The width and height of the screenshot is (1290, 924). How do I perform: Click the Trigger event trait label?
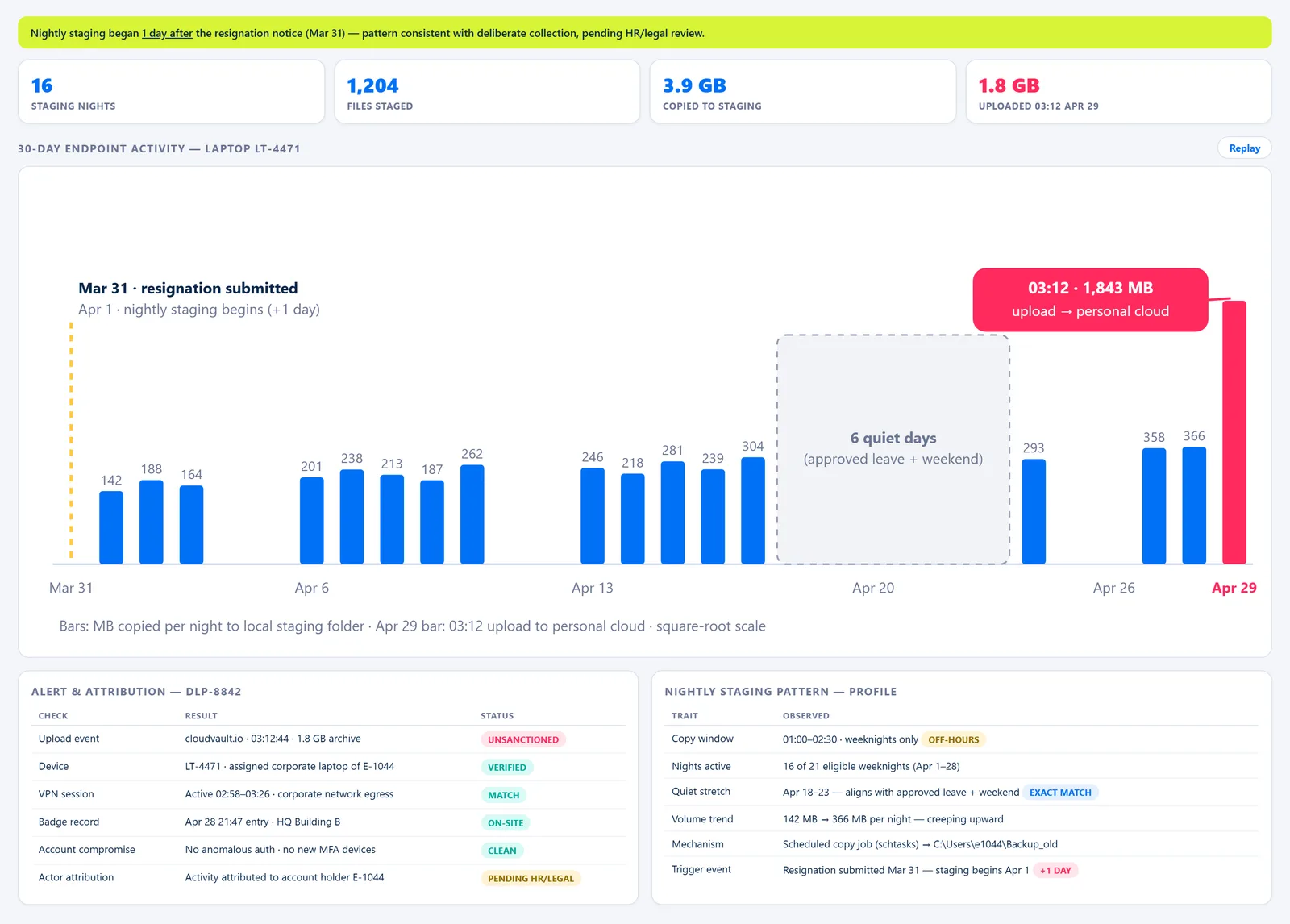701,869
